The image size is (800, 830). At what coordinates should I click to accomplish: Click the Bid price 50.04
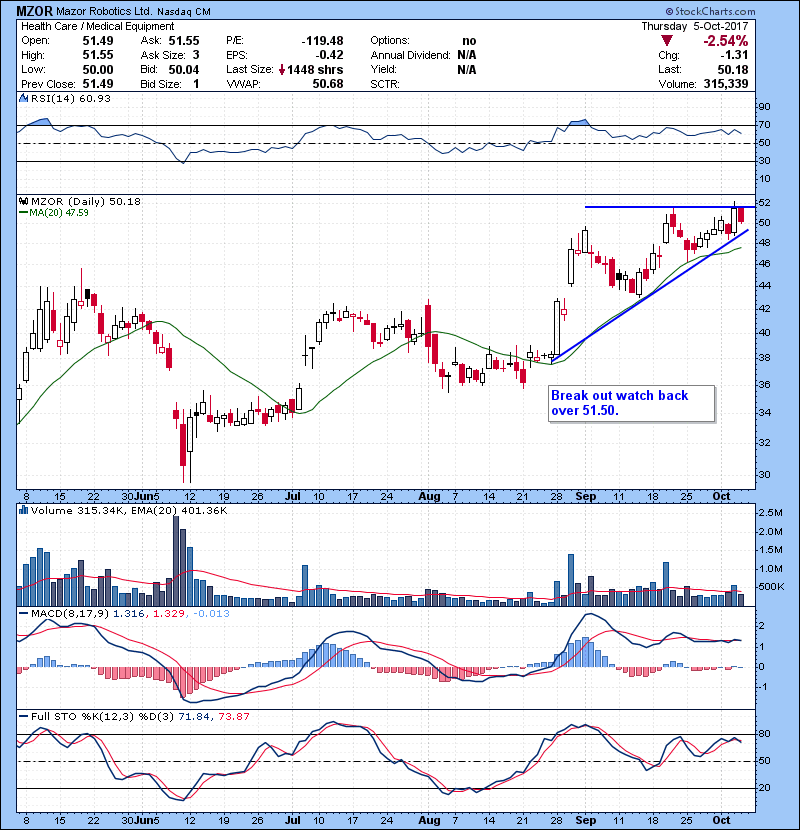pos(184,69)
